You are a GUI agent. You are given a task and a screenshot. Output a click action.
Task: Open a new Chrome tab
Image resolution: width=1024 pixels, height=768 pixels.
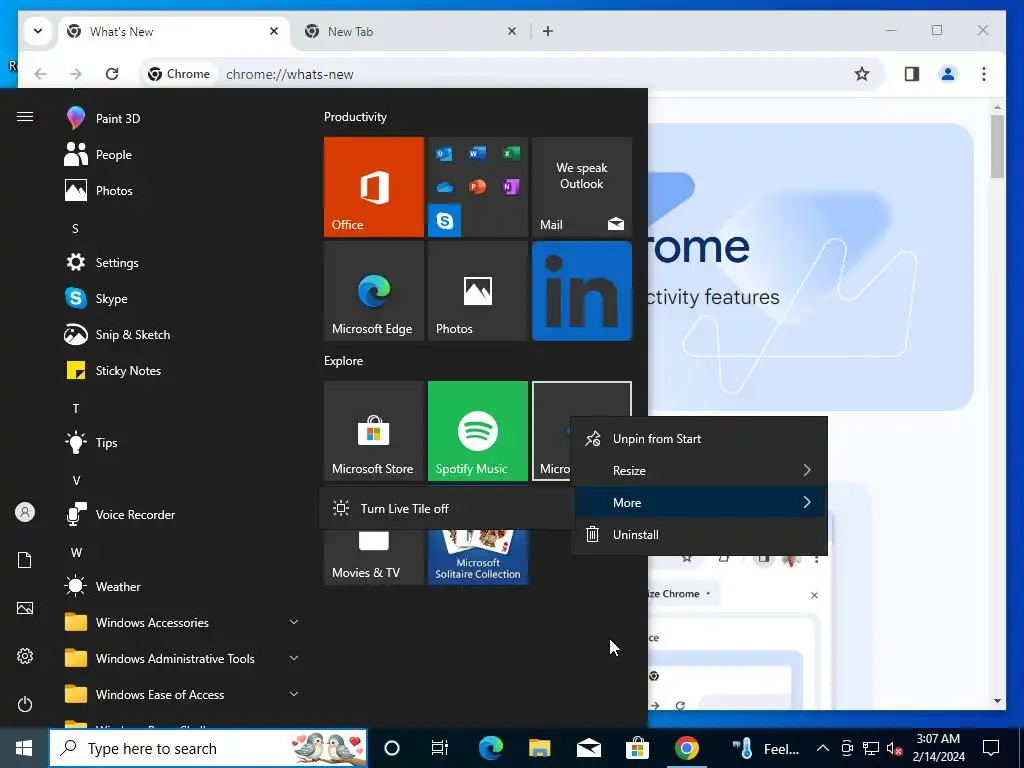[x=548, y=31]
